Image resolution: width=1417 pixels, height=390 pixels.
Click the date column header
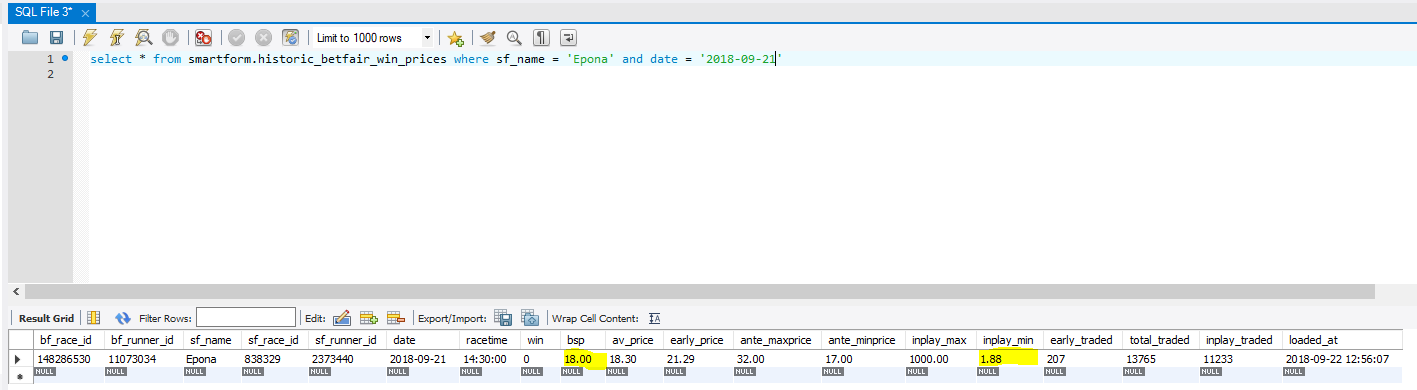click(x=422, y=340)
